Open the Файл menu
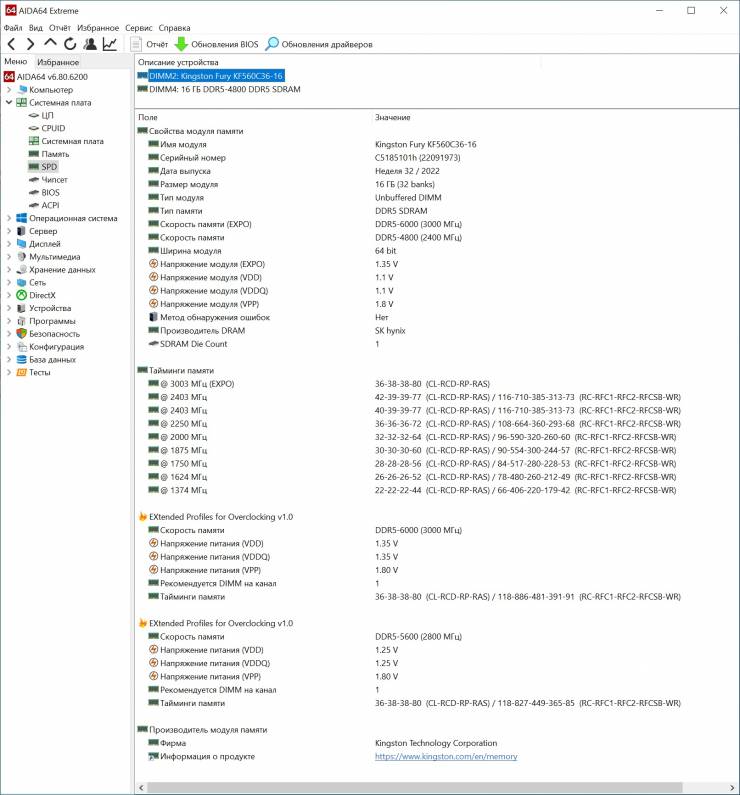740x795 pixels. click(x=13, y=28)
